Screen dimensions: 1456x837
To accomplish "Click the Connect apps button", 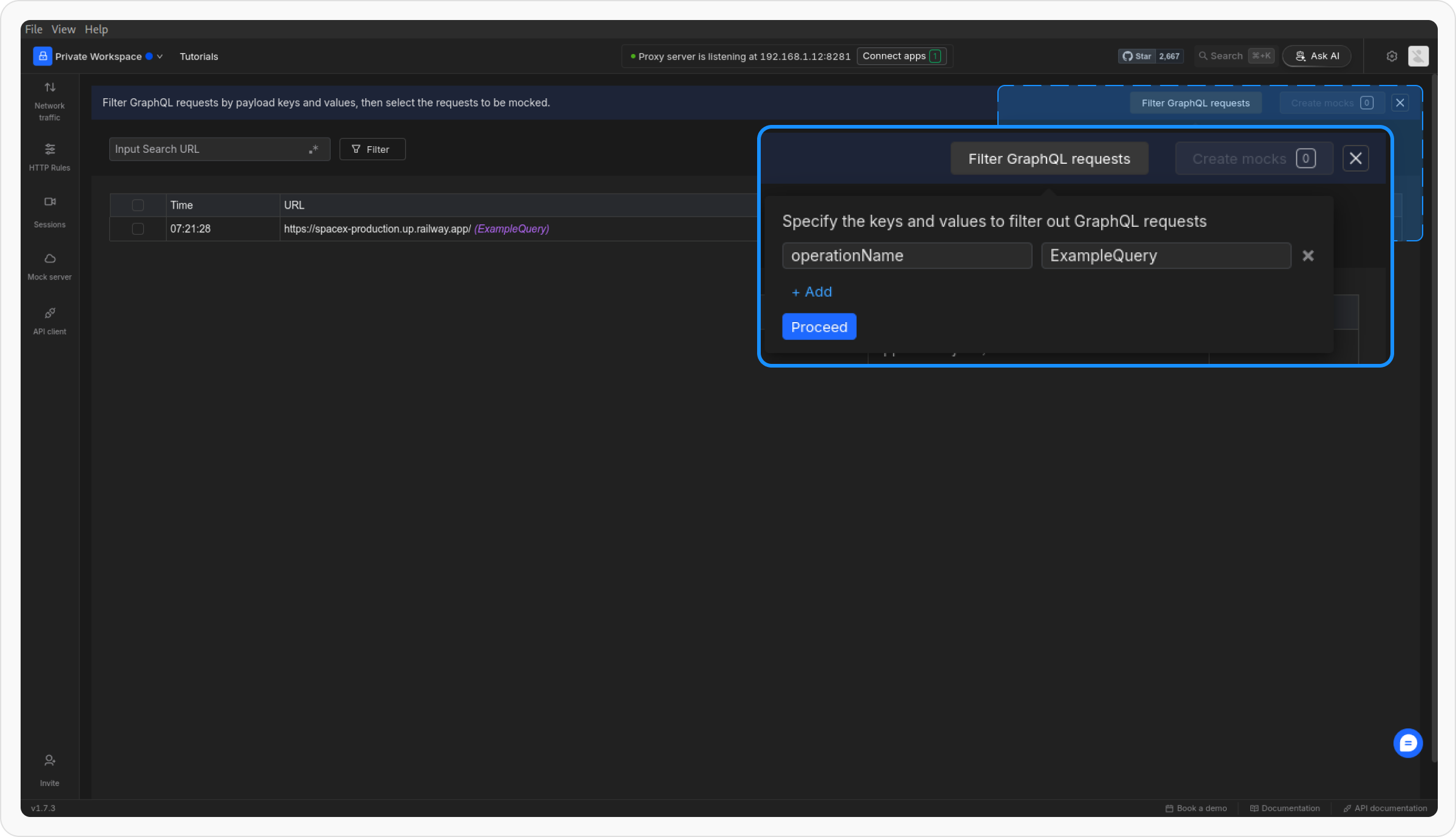I will (901, 56).
